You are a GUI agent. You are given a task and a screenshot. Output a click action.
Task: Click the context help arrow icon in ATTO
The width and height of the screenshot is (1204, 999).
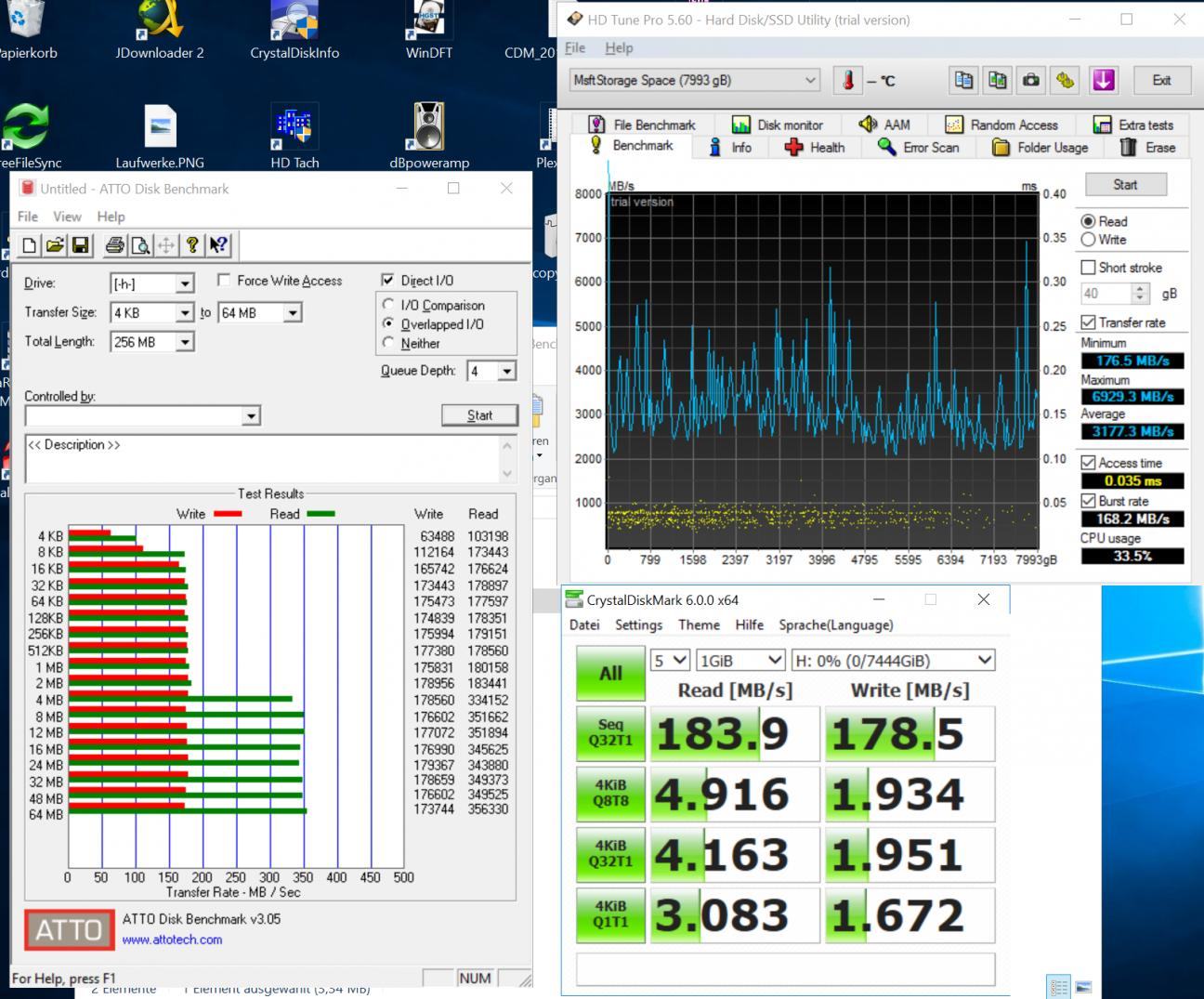point(218,245)
